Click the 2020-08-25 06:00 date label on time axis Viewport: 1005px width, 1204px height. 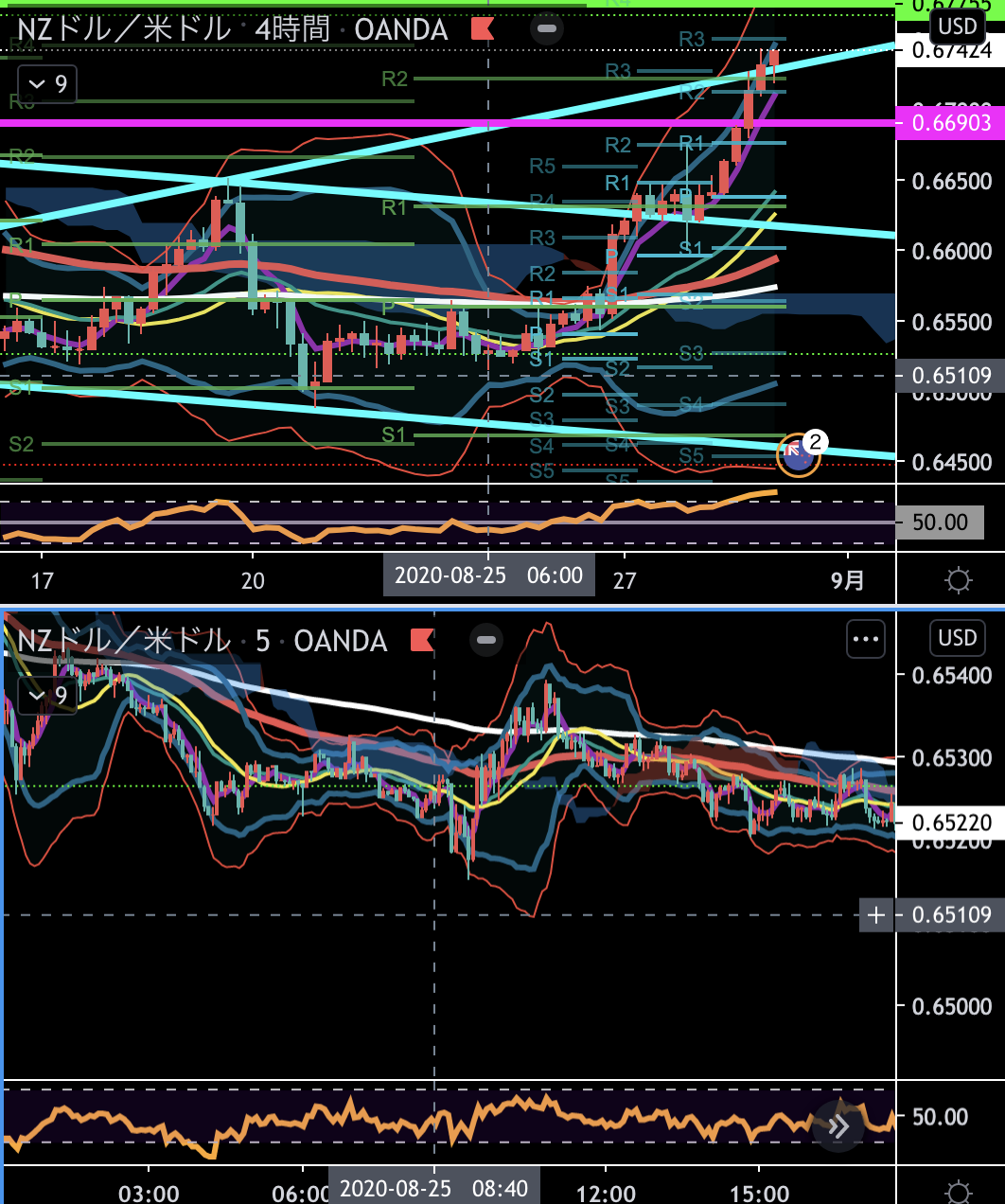tap(488, 575)
